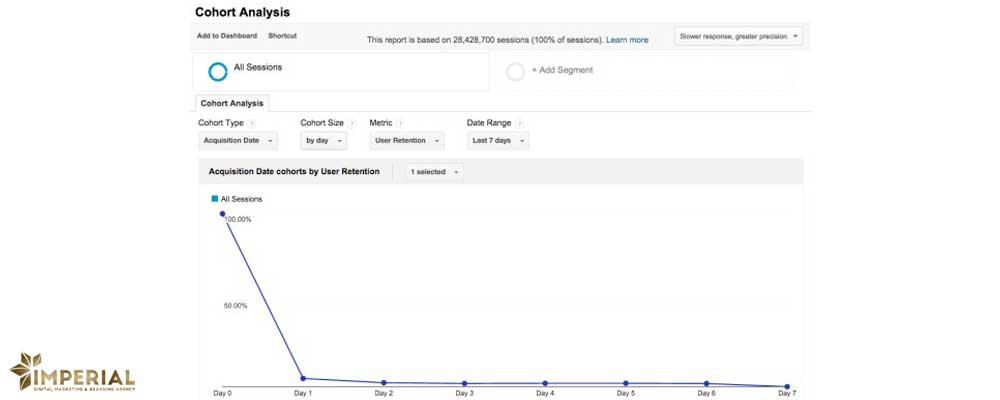
Task: Click the Date Range help icon
Action: tap(520, 123)
